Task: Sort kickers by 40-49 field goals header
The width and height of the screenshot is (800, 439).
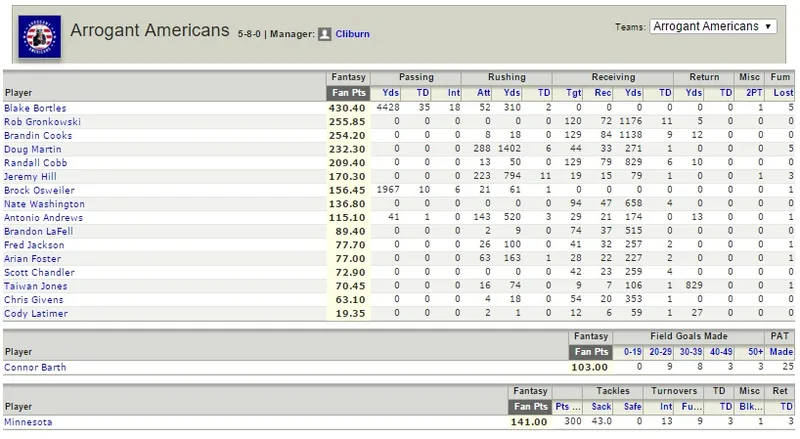Action: (721, 352)
